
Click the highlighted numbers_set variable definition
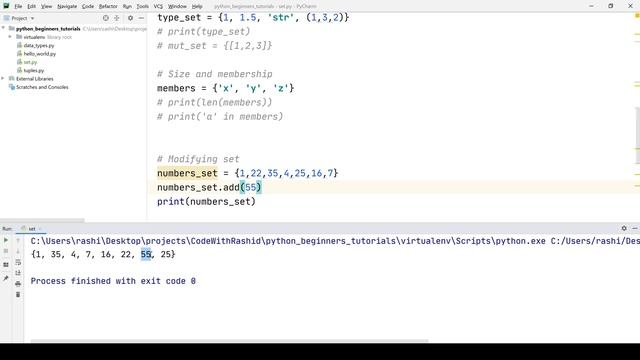tap(187, 173)
